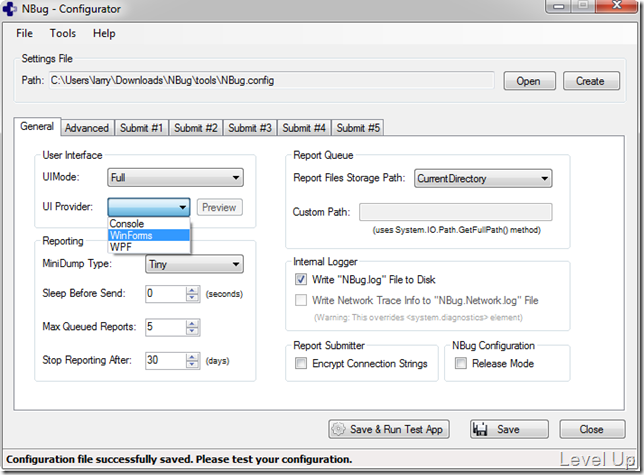Click the status message 'Configuration file successfully saved'
644x475 pixels.
point(179,459)
